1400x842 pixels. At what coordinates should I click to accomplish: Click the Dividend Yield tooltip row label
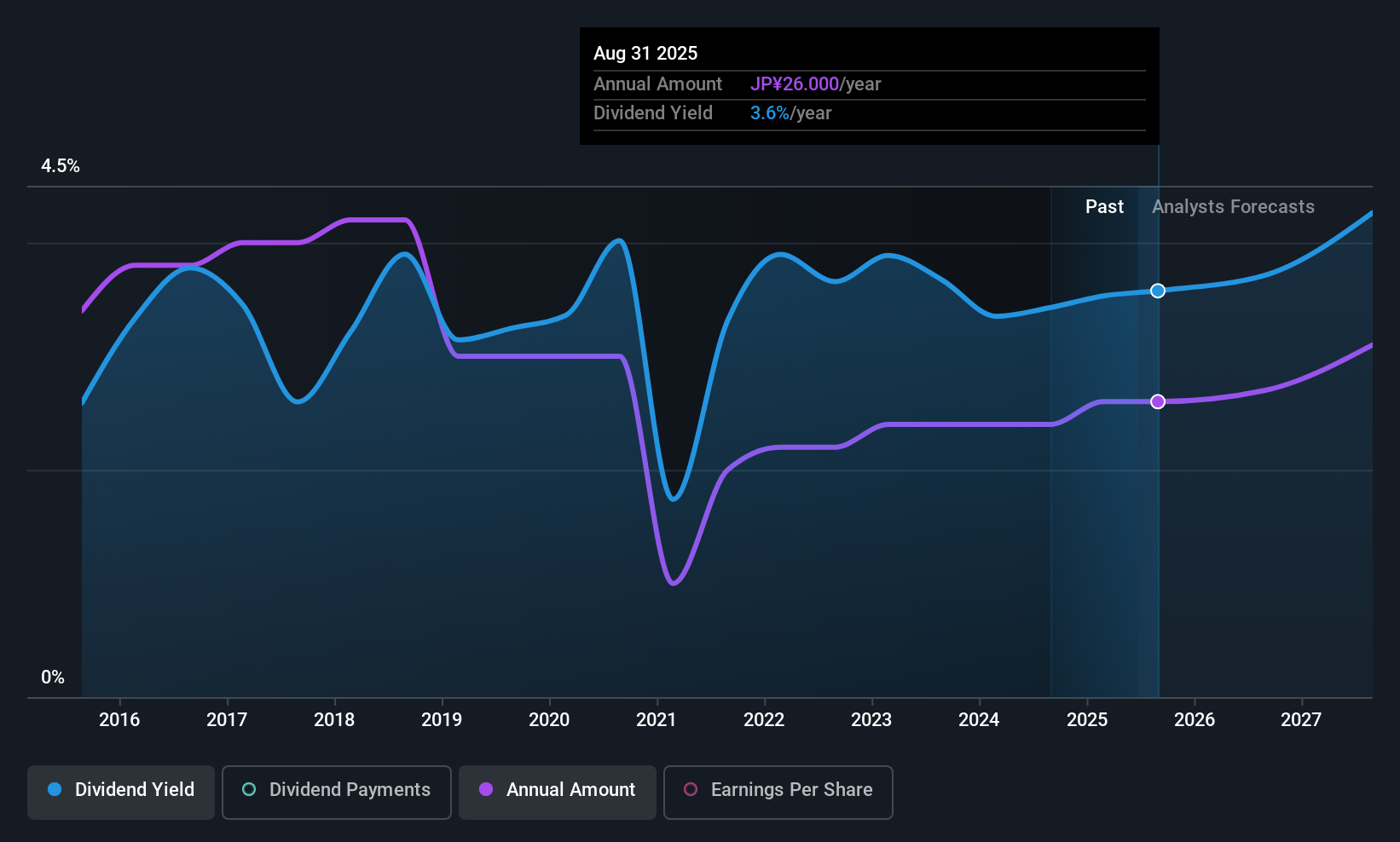pyautogui.click(x=653, y=113)
